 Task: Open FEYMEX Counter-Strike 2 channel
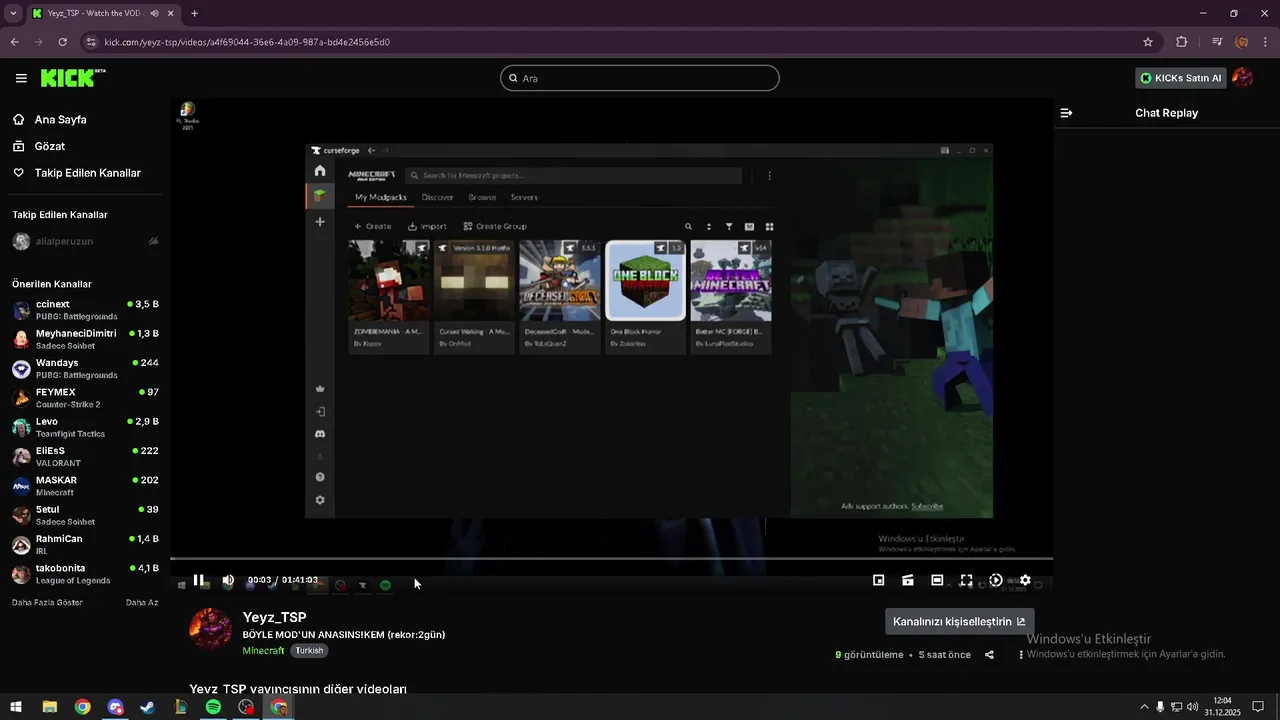85,398
